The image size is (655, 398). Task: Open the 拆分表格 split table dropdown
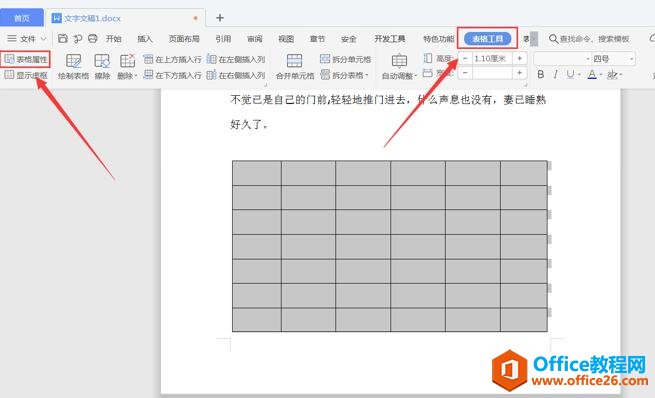[345, 75]
